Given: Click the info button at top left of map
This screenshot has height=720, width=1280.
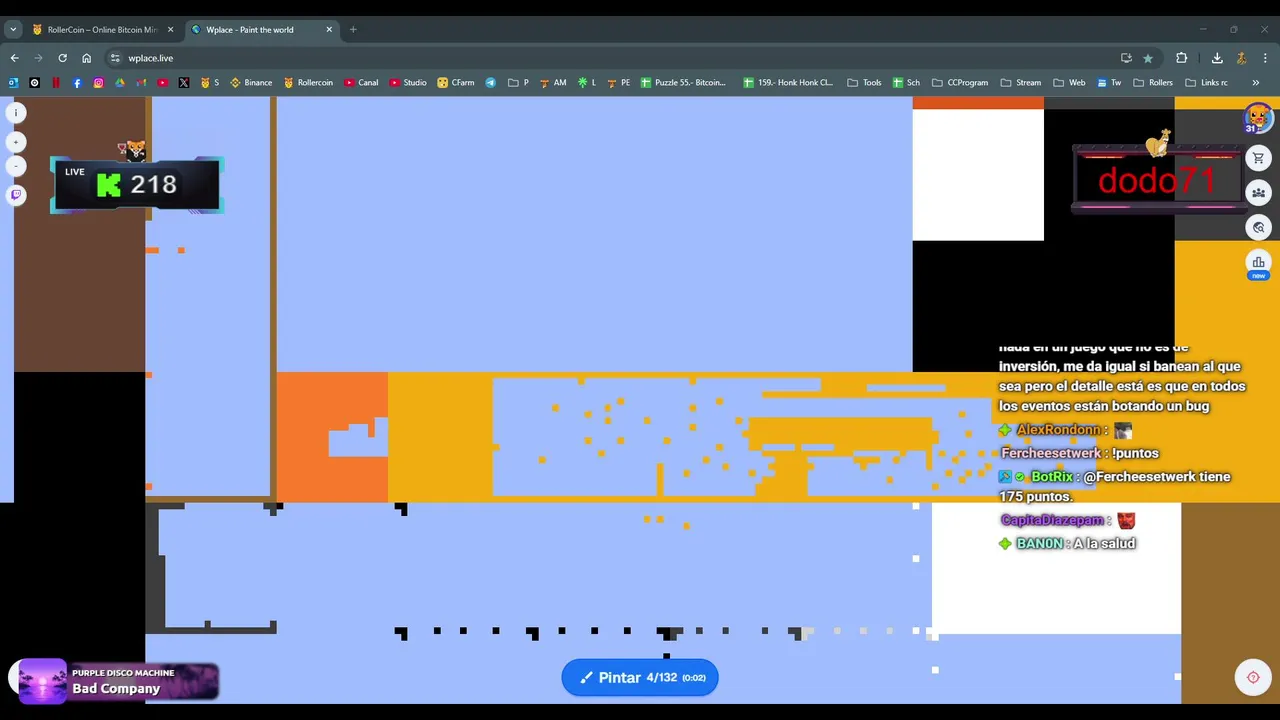Looking at the screenshot, I should pyautogui.click(x=16, y=113).
